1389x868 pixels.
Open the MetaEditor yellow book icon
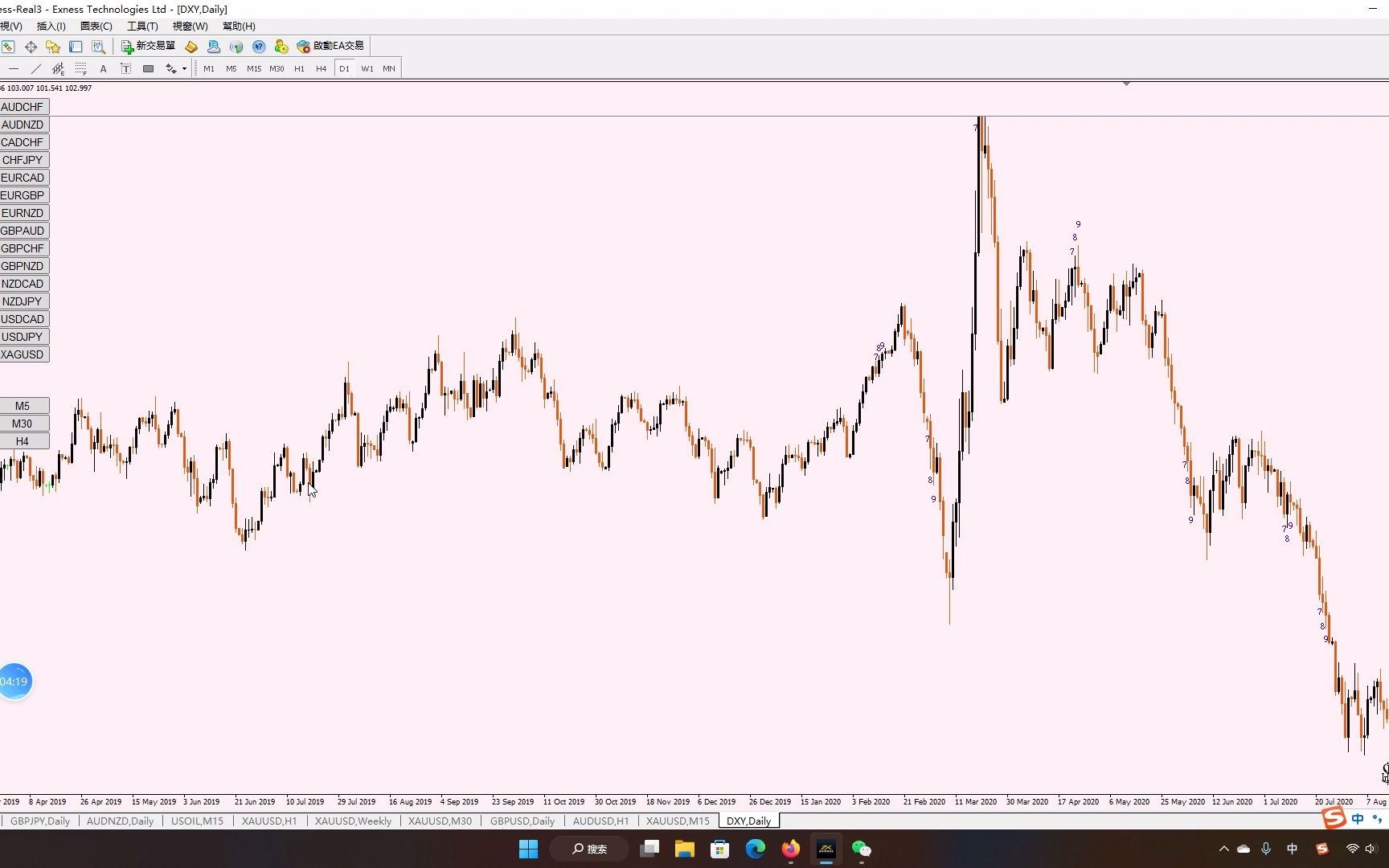(x=191, y=47)
